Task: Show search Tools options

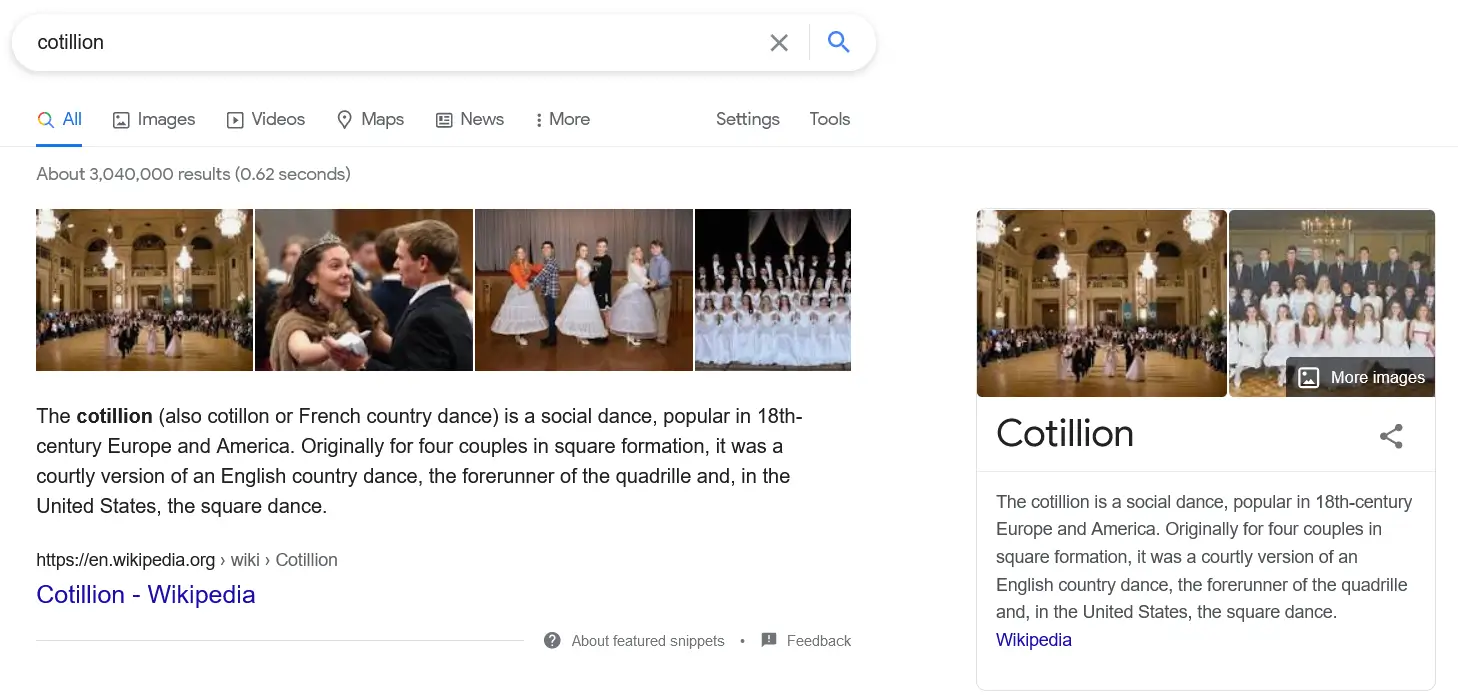Action: 829,120
